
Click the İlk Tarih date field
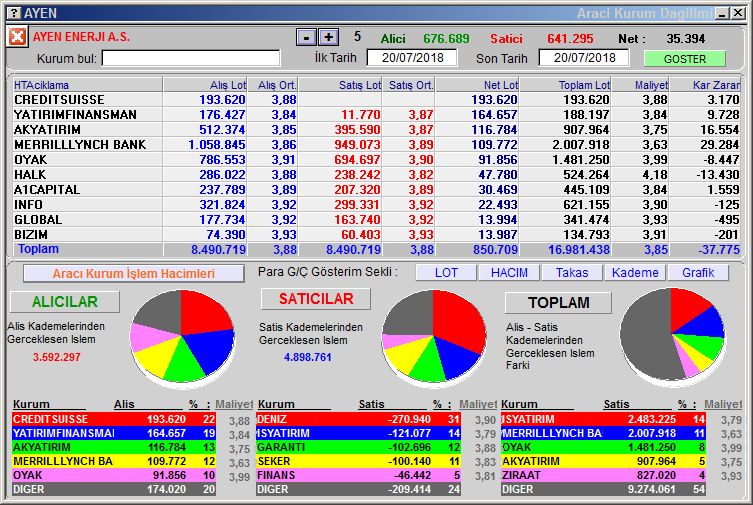click(412, 58)
